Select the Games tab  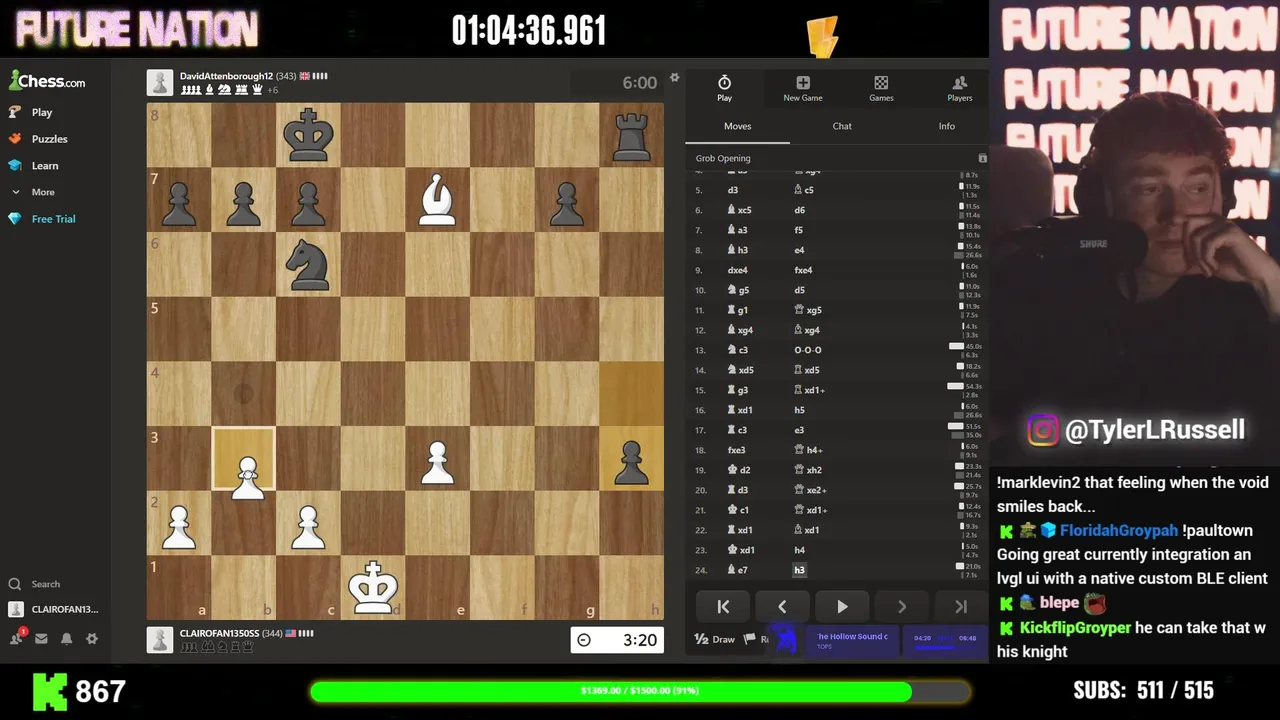pyautogui.click(x=881, y=88)
